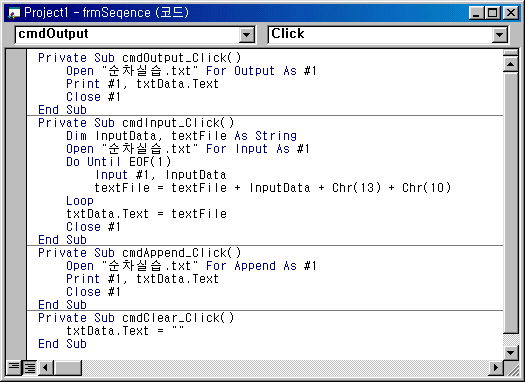Click line 'txtData.Text = ""'

click(125, 330)
